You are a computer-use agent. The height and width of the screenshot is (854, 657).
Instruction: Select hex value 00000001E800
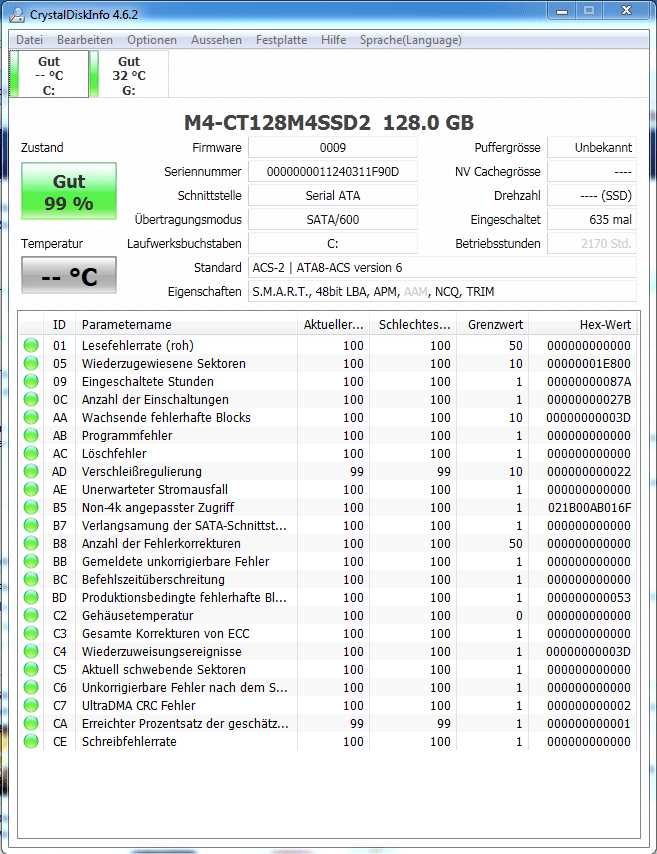coord(588,363)
